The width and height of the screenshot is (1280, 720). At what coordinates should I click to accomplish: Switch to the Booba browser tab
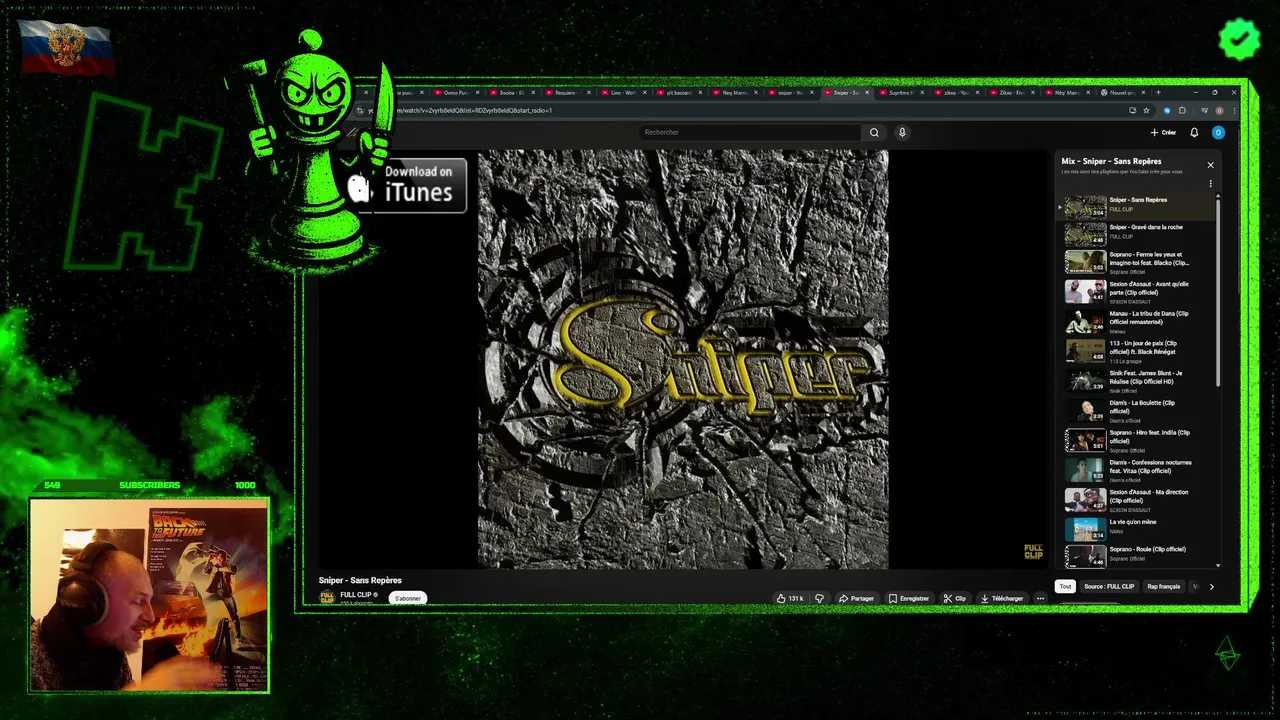coord(514,92)
